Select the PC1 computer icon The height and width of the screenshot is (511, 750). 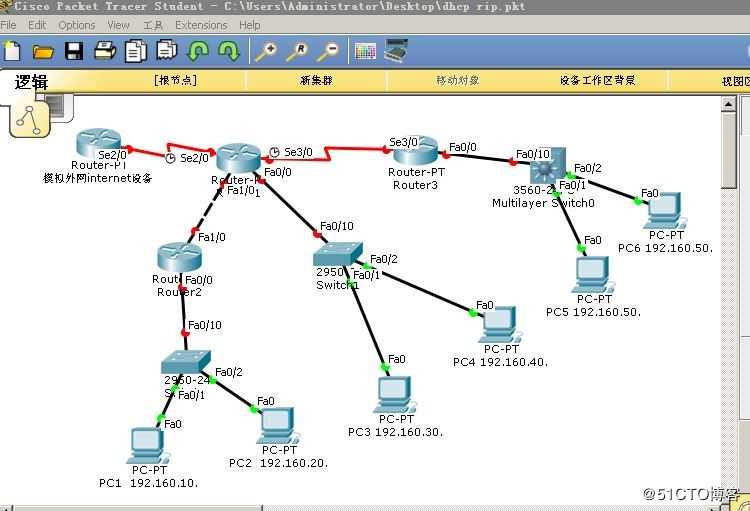(x=148, y=445)
